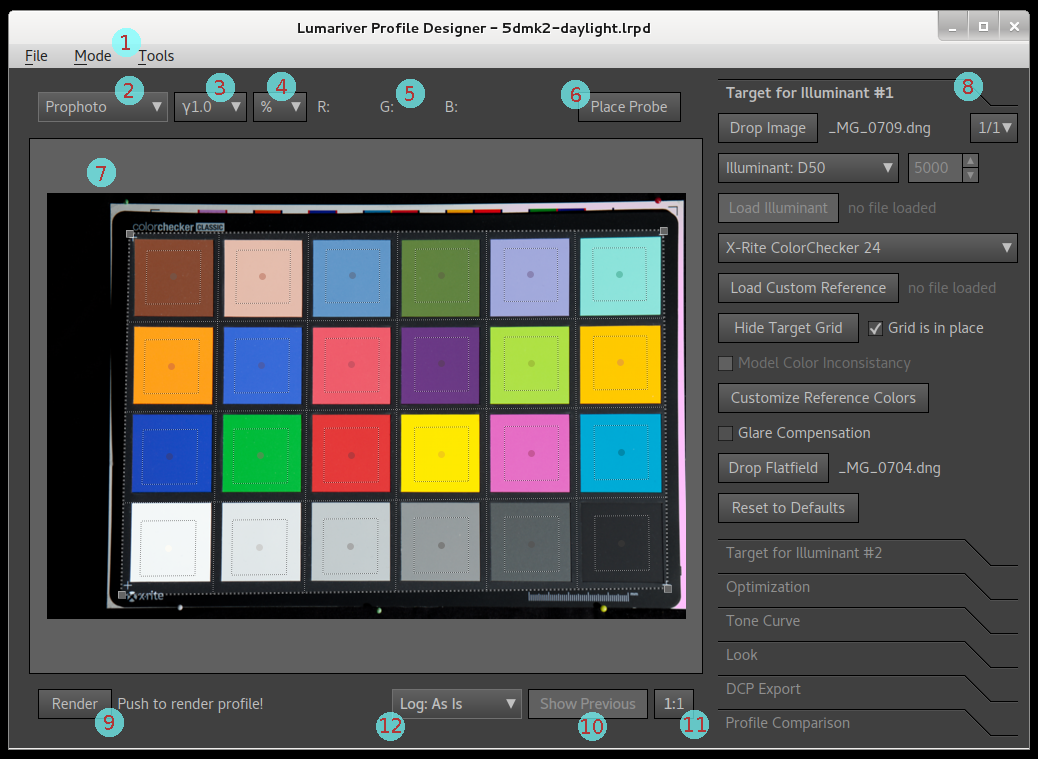Click the Place Probe button
The image size is (1038, 759).
coord(629,107)
